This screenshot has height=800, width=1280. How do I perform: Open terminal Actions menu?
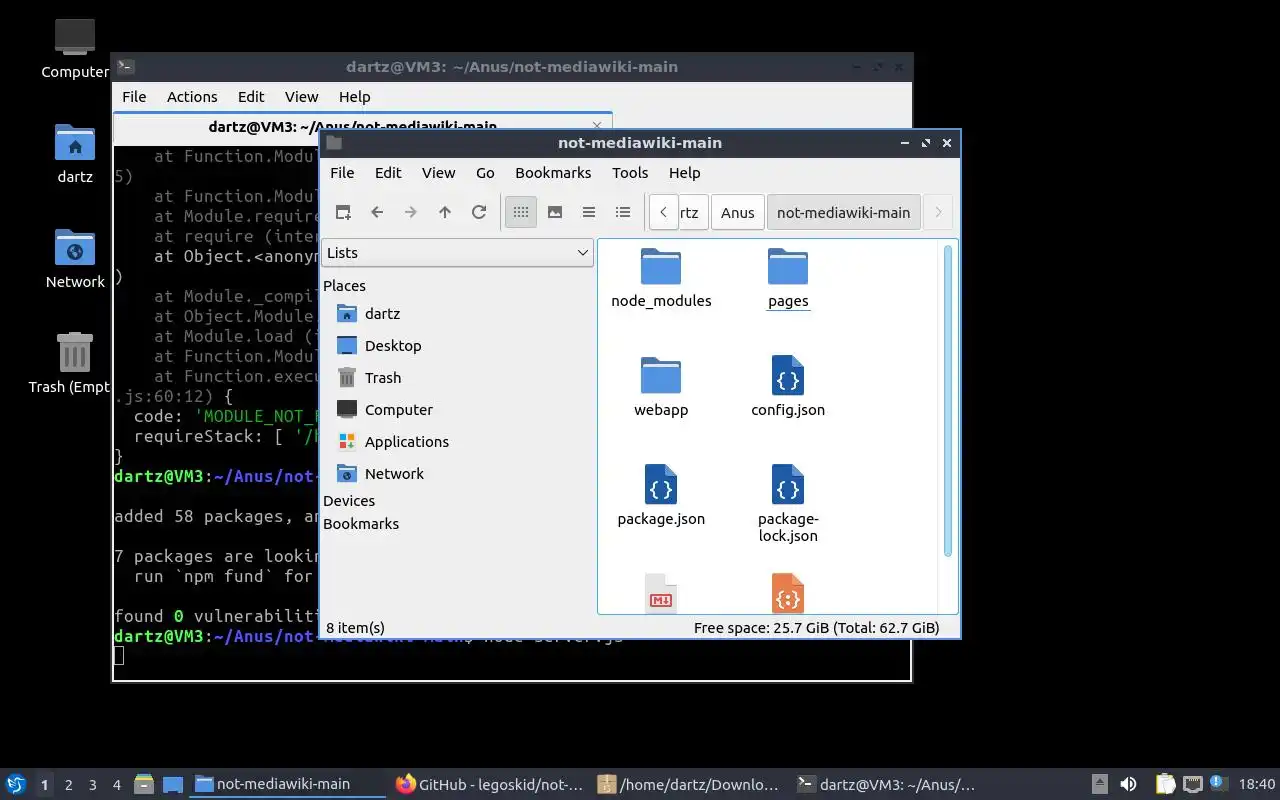(192, 96)
